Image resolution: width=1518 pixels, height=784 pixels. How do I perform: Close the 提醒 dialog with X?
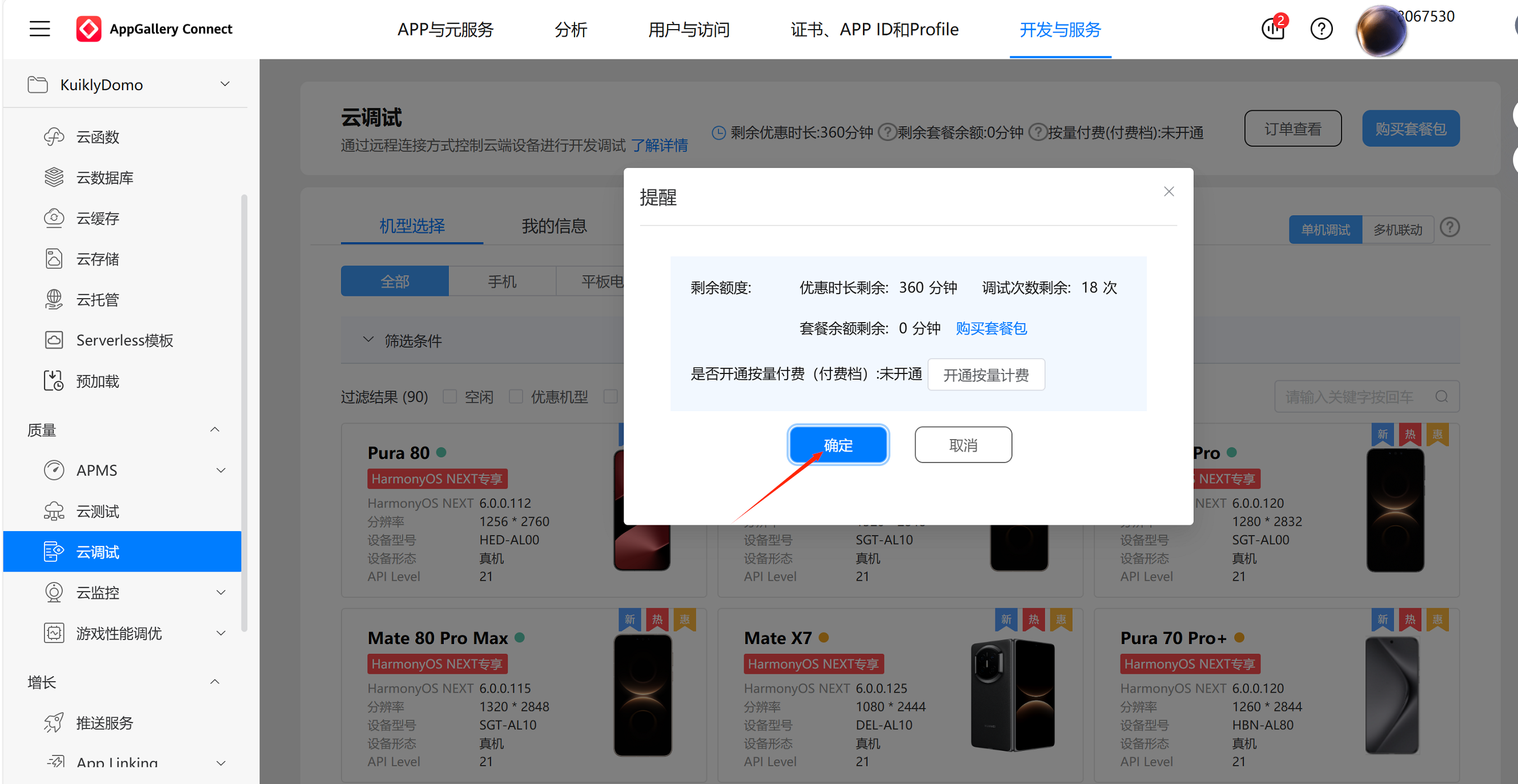pyautogui.click(x=1168, y=192)
